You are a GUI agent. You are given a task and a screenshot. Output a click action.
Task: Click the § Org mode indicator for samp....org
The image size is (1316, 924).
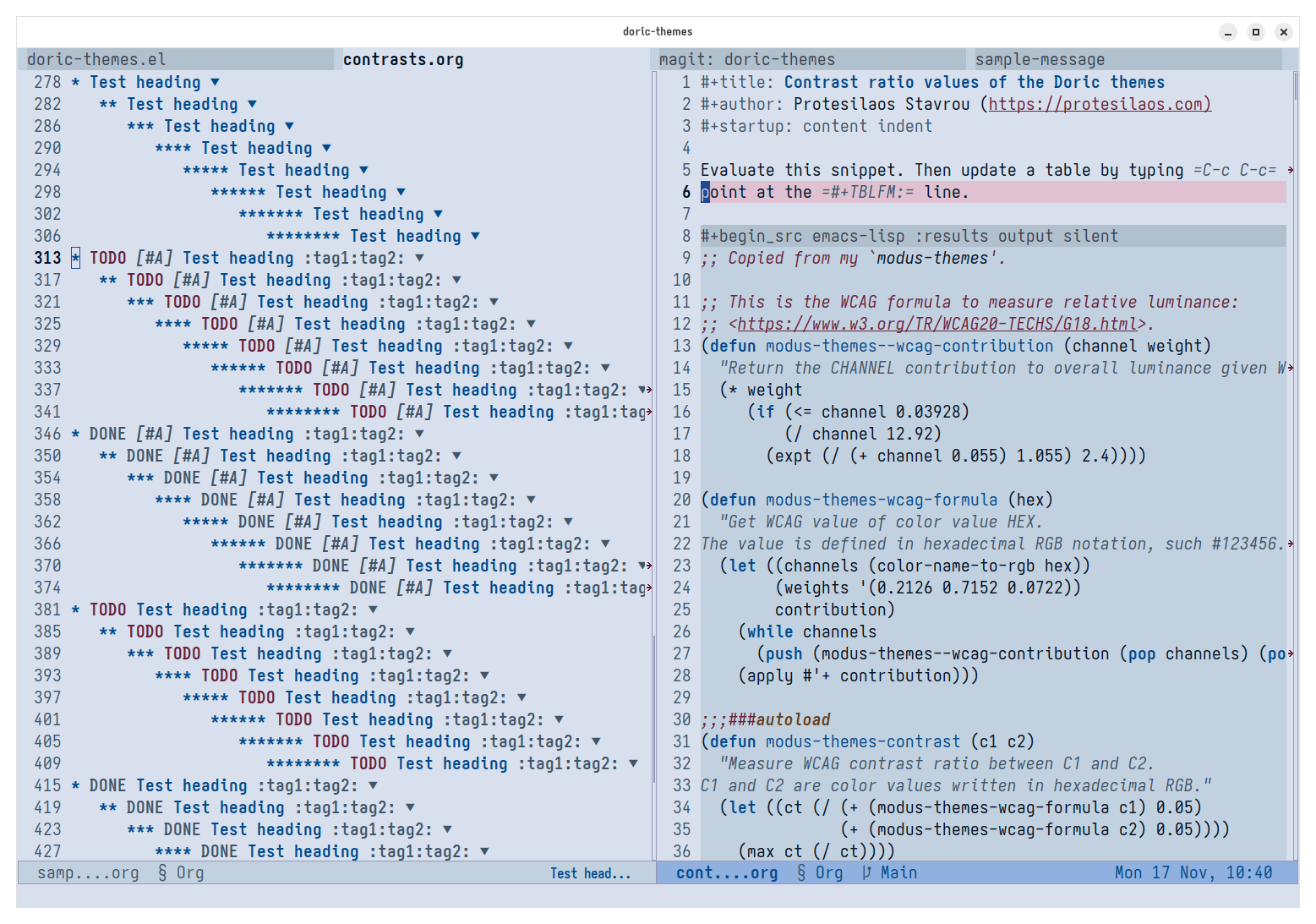coord(181,872)
